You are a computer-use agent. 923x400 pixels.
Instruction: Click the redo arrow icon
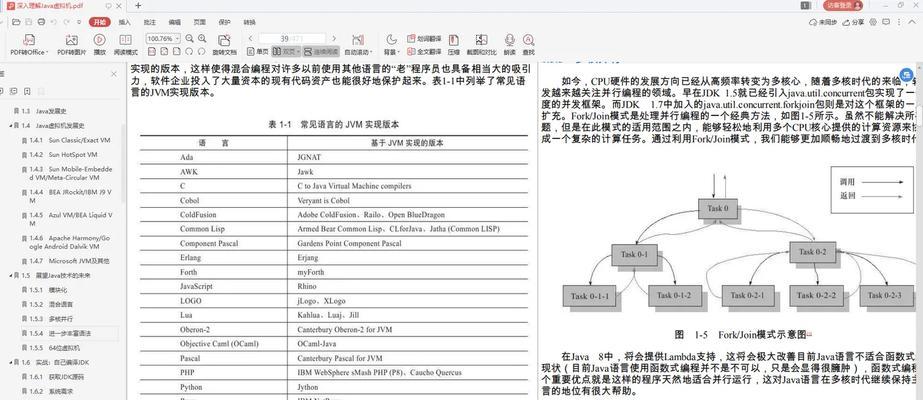point(66,22)
